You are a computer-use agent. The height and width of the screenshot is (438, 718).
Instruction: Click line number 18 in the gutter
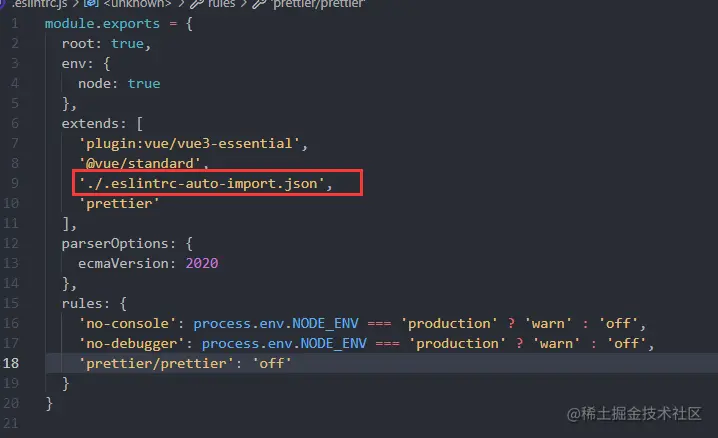(x=11, y=363)
